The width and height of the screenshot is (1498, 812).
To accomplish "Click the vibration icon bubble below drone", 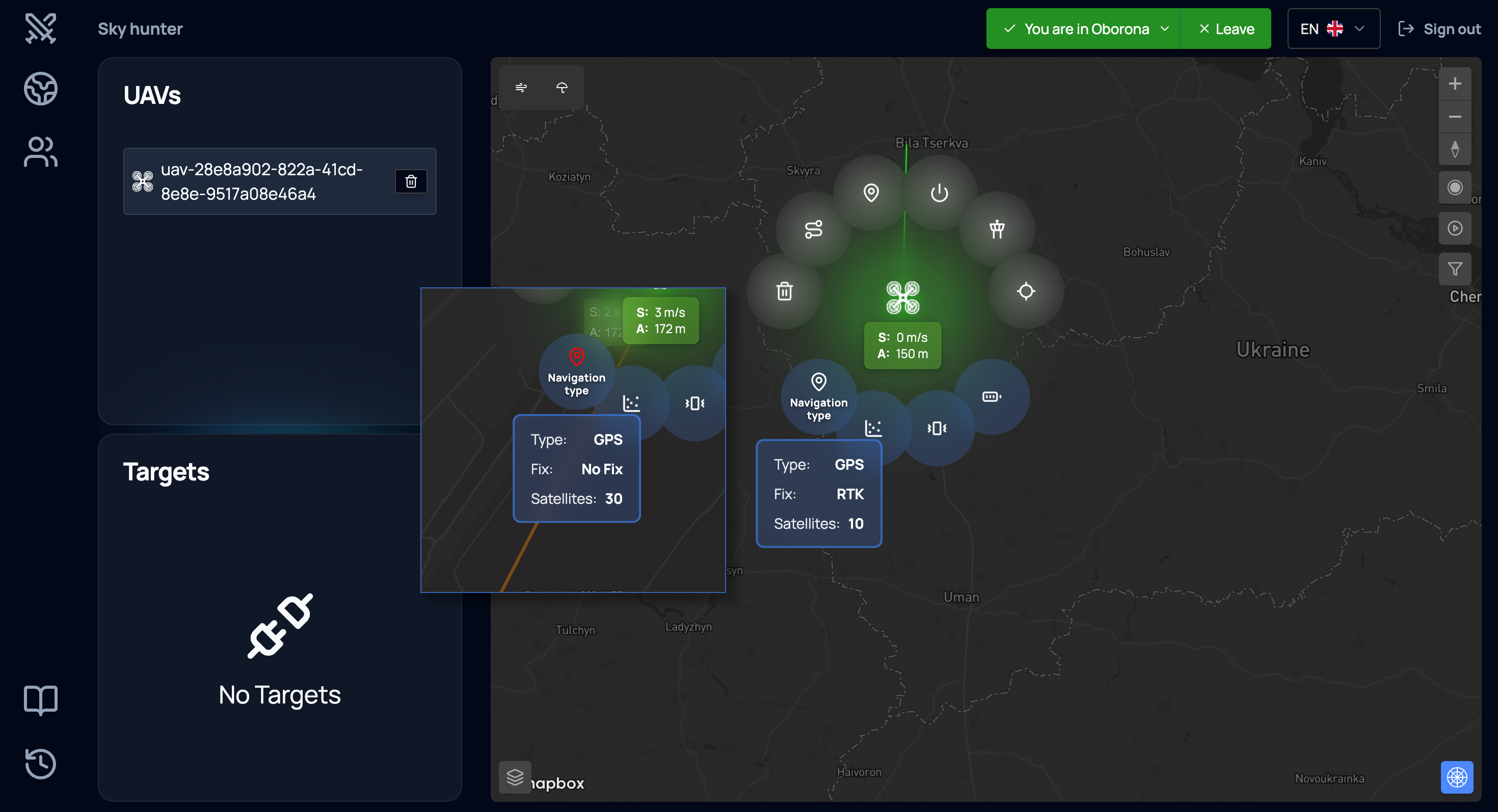I will tap(937, 428).
